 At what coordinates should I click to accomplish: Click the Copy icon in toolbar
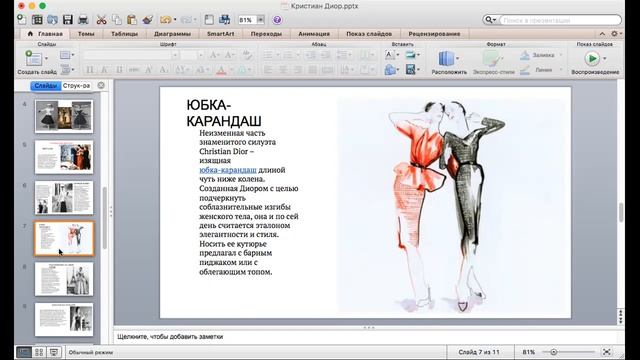[117, 20]
